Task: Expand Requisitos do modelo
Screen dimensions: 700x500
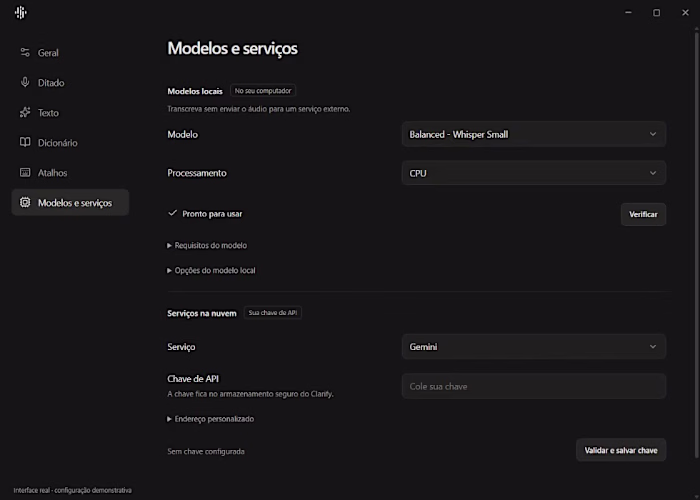Action: 207,246
